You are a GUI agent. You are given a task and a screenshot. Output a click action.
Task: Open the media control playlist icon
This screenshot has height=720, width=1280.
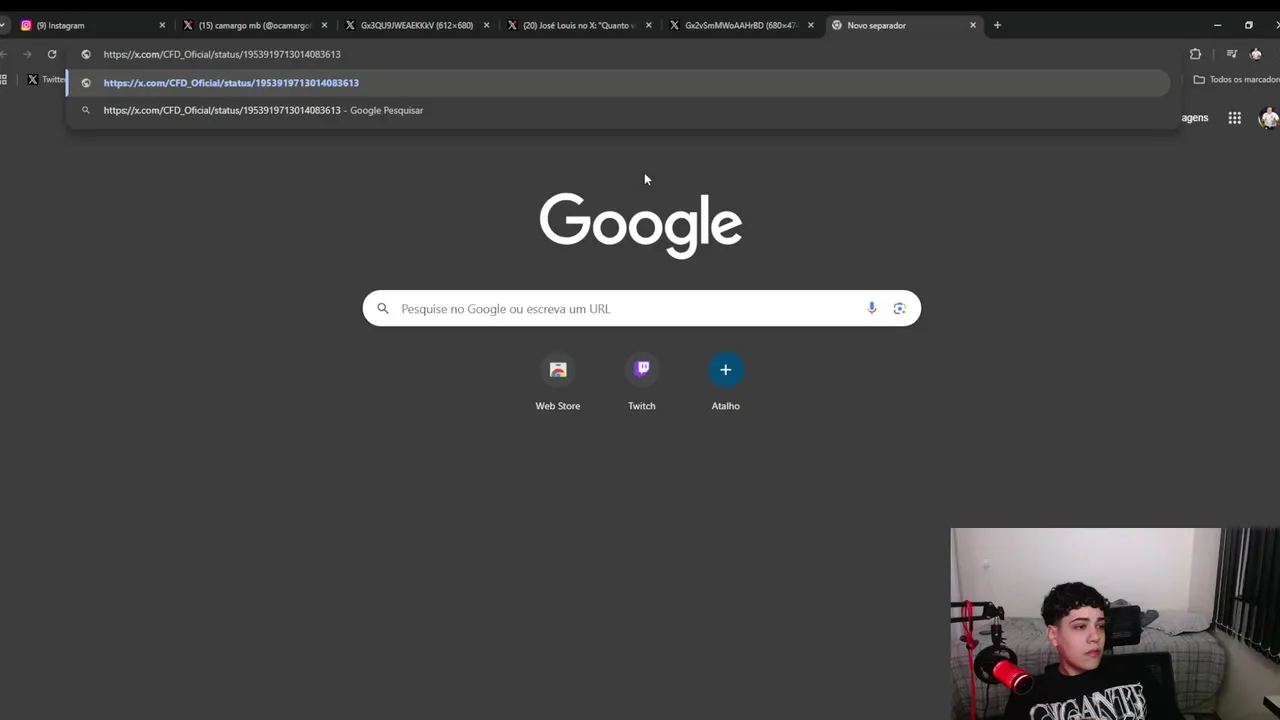click(1232, 54)
